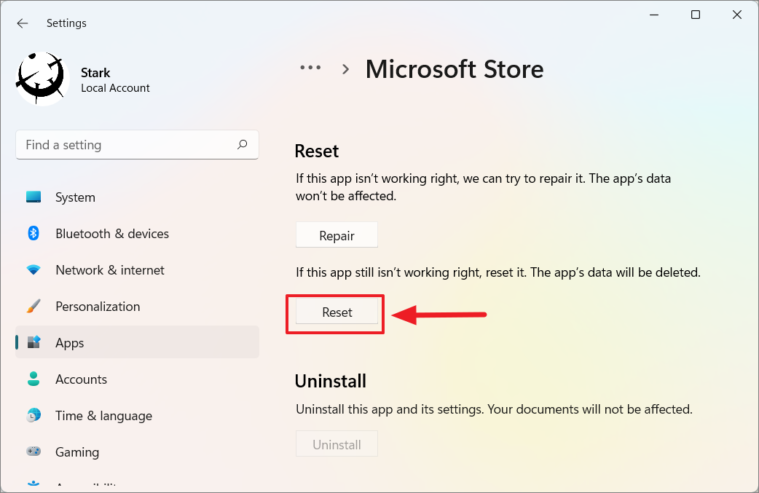Screen dimensions: 759x493
Task: Click the Bluetooth icon in sidebar
Action: click(x=33, y=233)
